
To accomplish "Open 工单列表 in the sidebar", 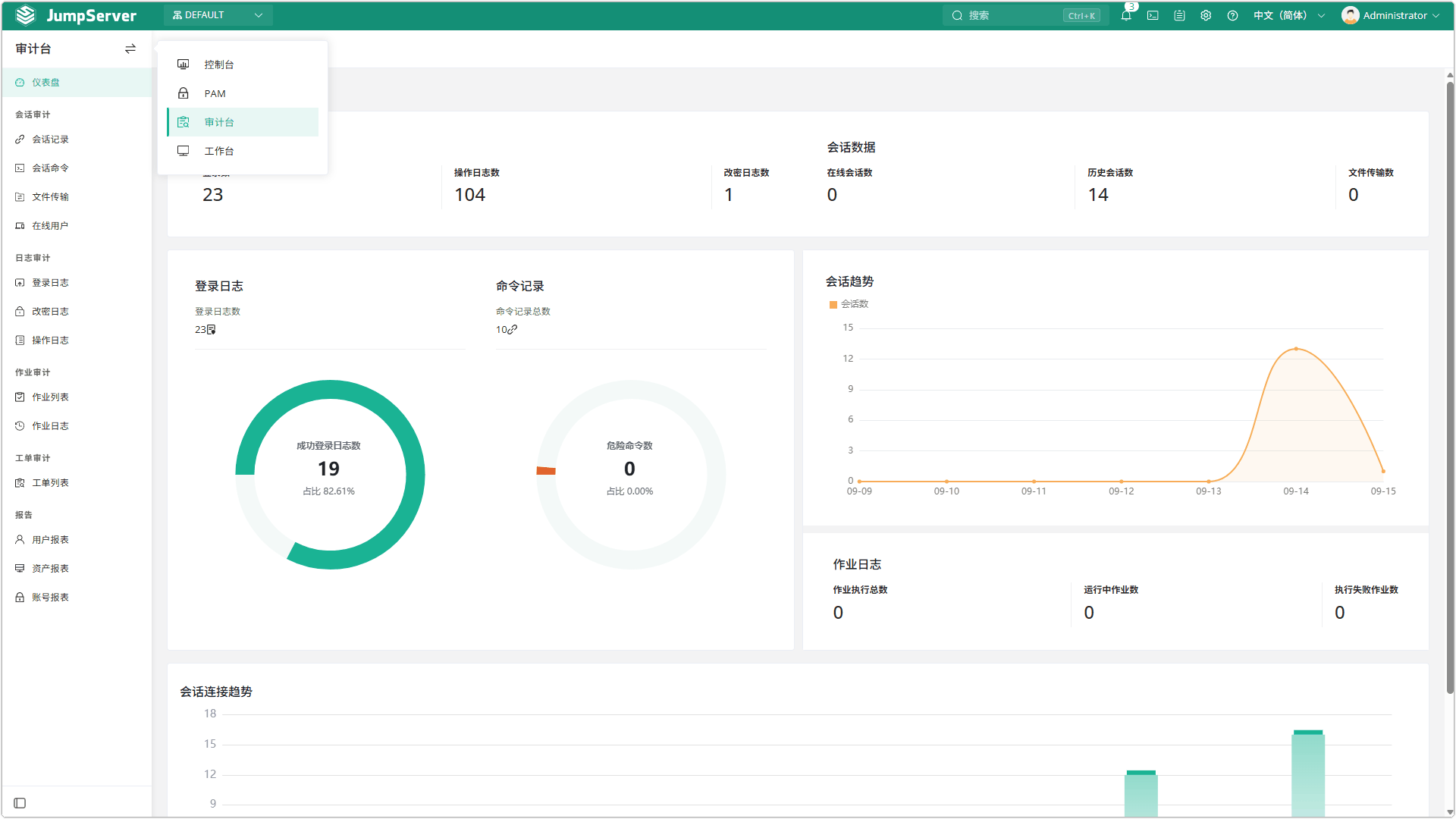I will click(x=77, y=483).
